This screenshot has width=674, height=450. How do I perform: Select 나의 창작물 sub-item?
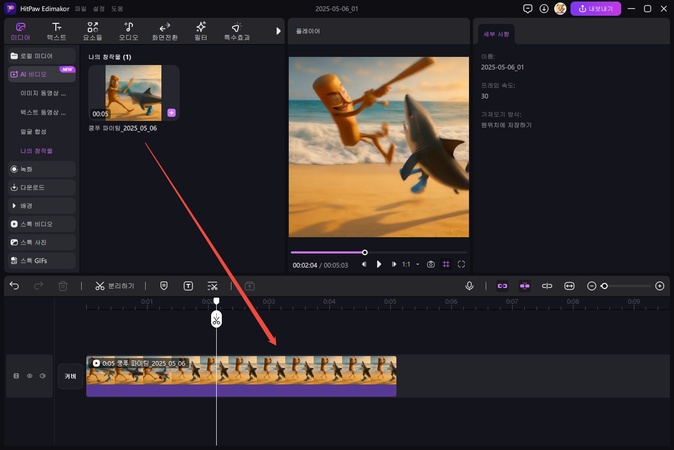tap(36, 151)
